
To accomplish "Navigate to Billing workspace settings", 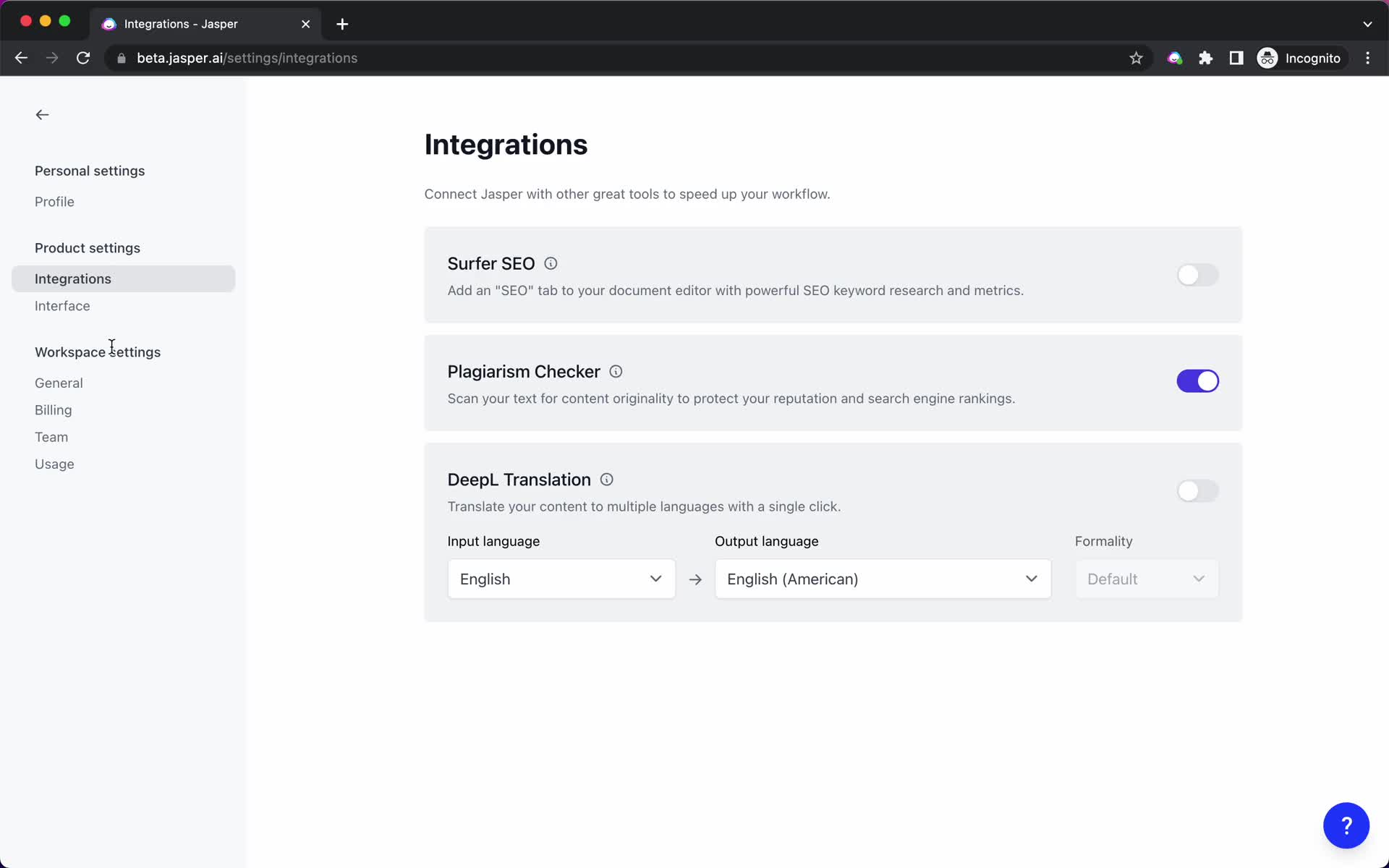I will pos(53,409).
